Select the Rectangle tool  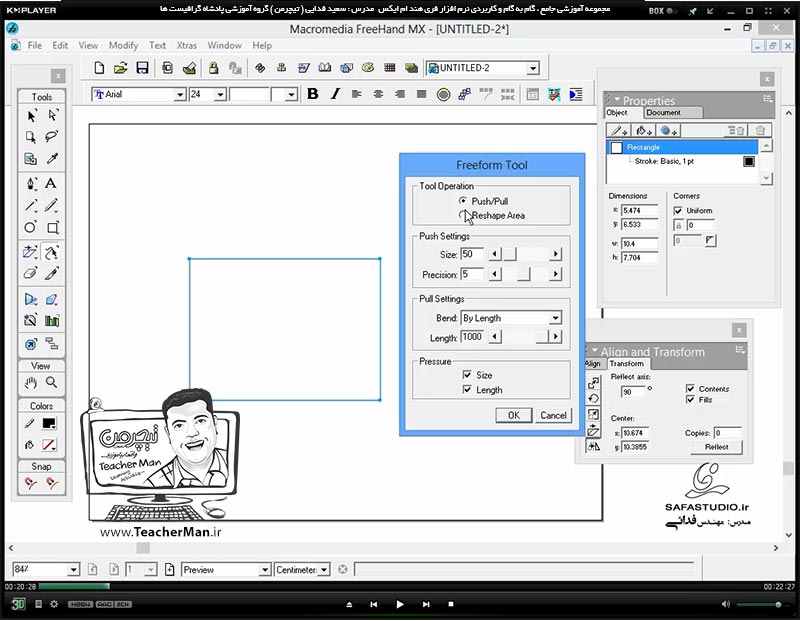tap(52, 228)
